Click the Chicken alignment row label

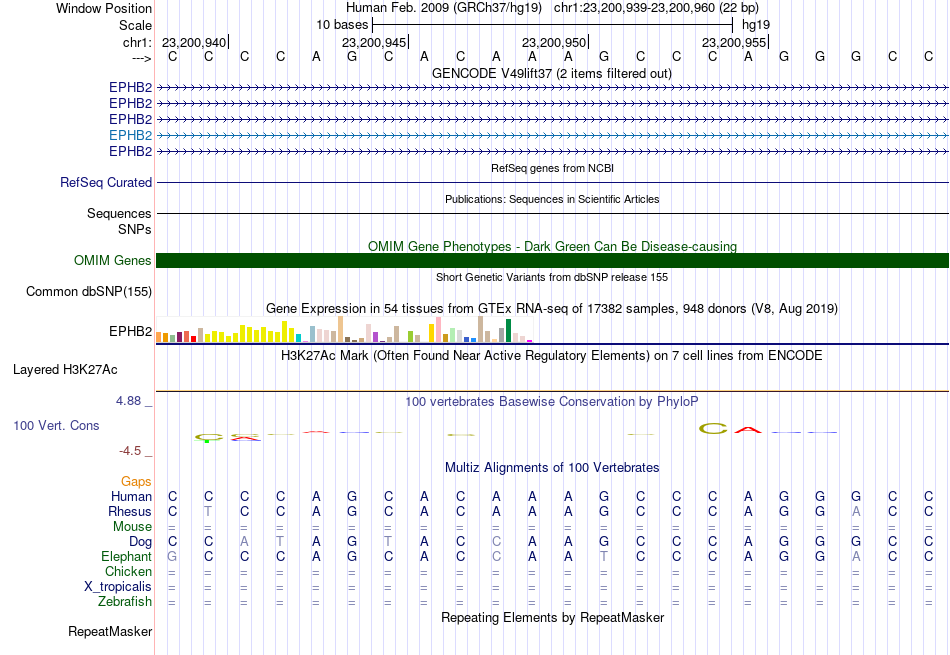(128, 571)
